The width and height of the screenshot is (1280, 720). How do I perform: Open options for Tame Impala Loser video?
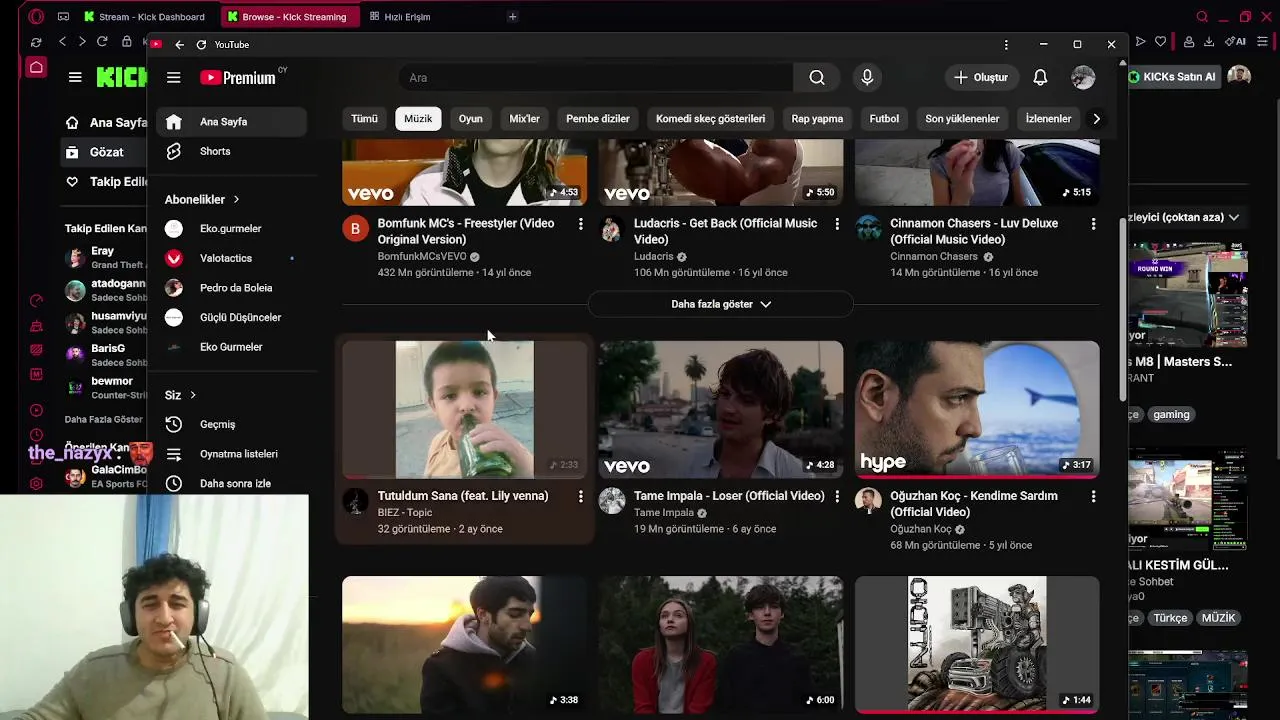[x=837, y=496]
